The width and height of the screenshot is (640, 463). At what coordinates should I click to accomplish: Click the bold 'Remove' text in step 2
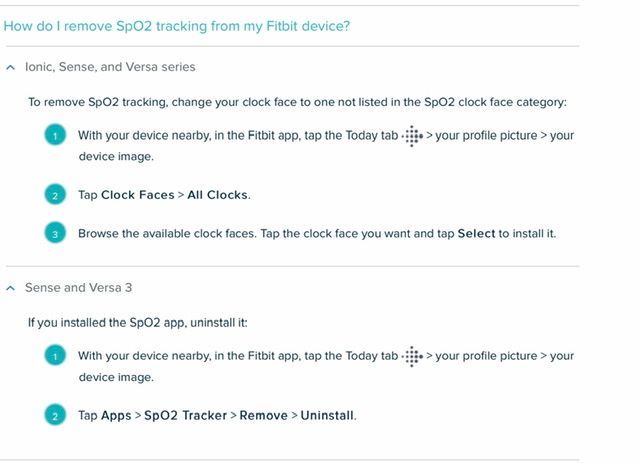point(263,416)
